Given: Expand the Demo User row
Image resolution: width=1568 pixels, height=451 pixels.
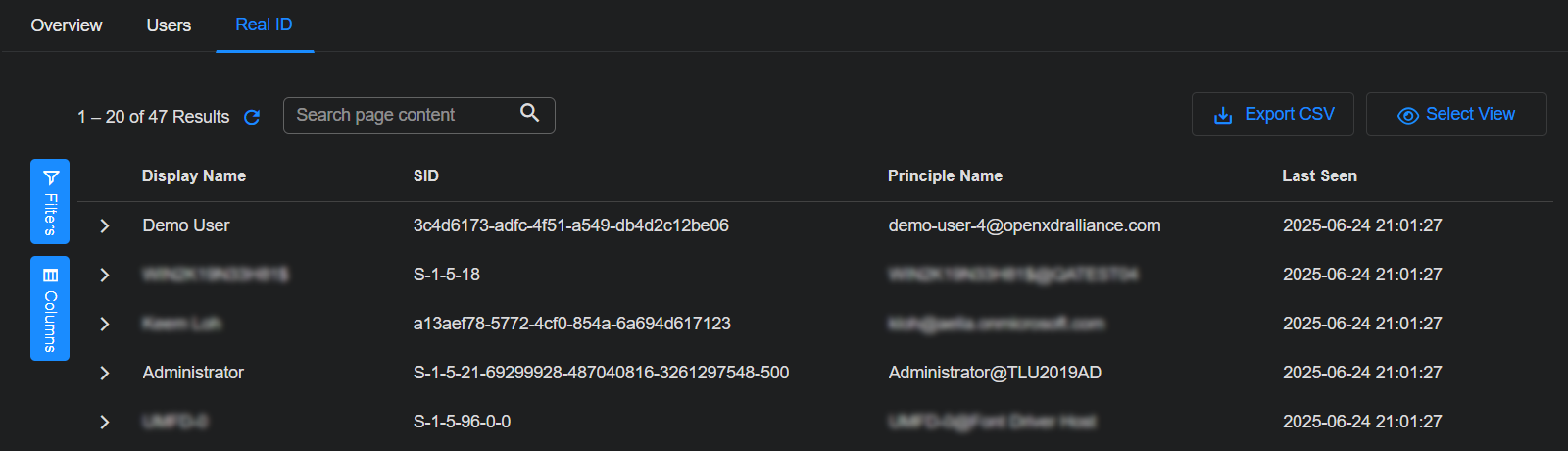Looking at the screenshot, I should tap(105, 225).
